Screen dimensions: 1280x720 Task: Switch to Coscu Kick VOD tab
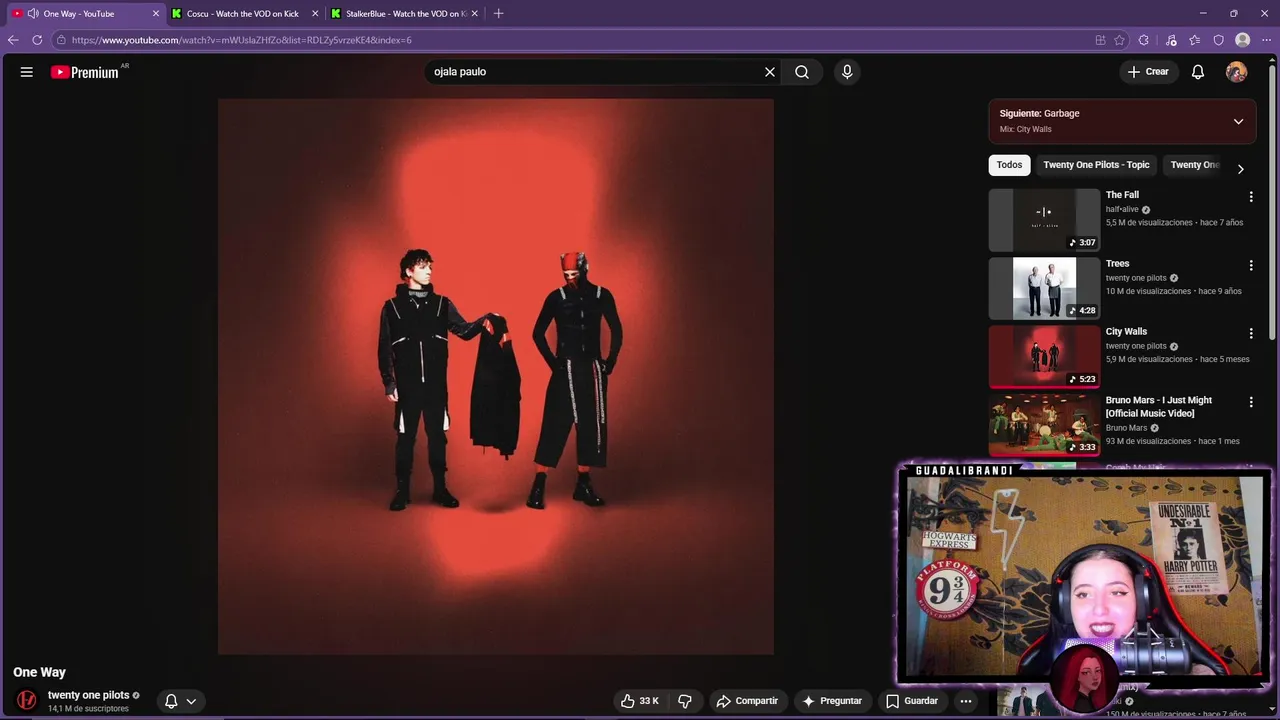tap(243, 14)
